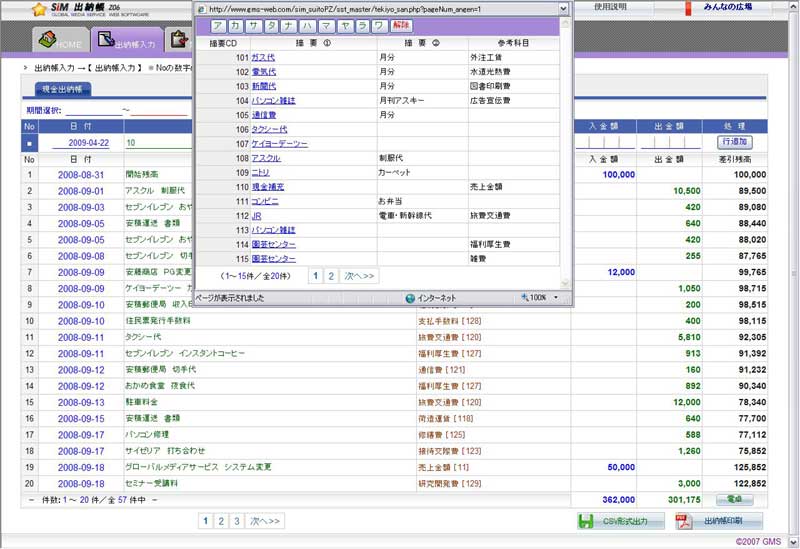
Task: Click the CSV形式出力 export button
Action: (x=619, y=521)
